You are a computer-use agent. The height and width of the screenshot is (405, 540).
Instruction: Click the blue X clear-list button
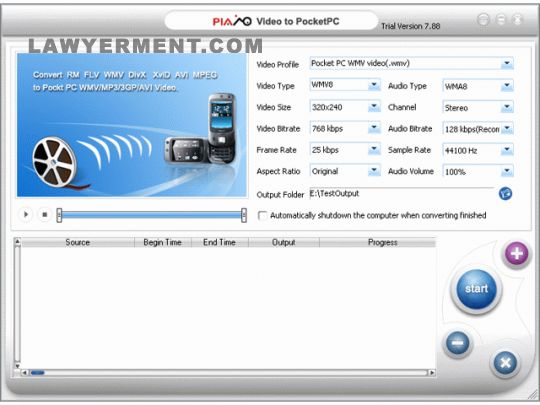point(505,363)
